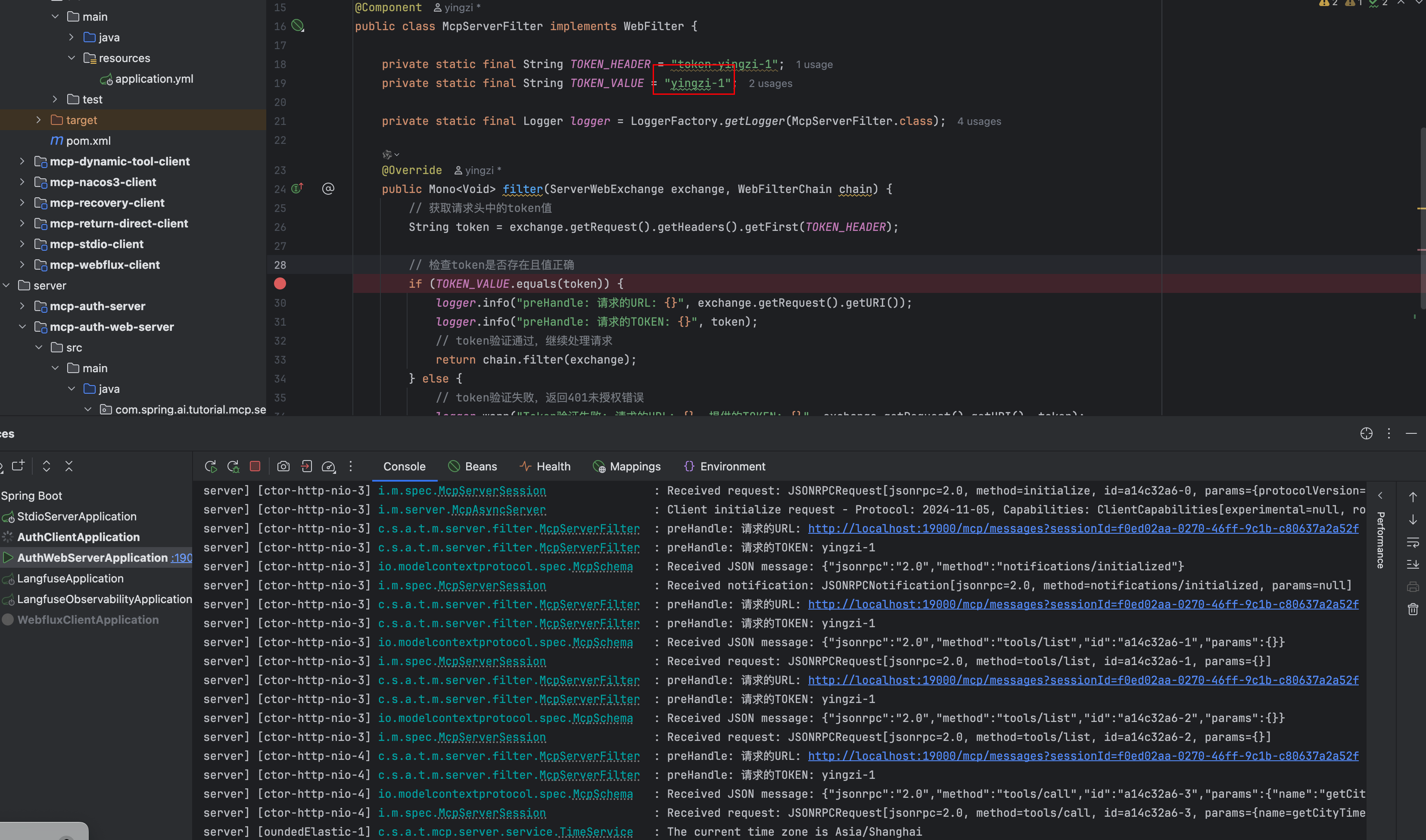
Task: Expand the target folder
Action: (38, 120)
